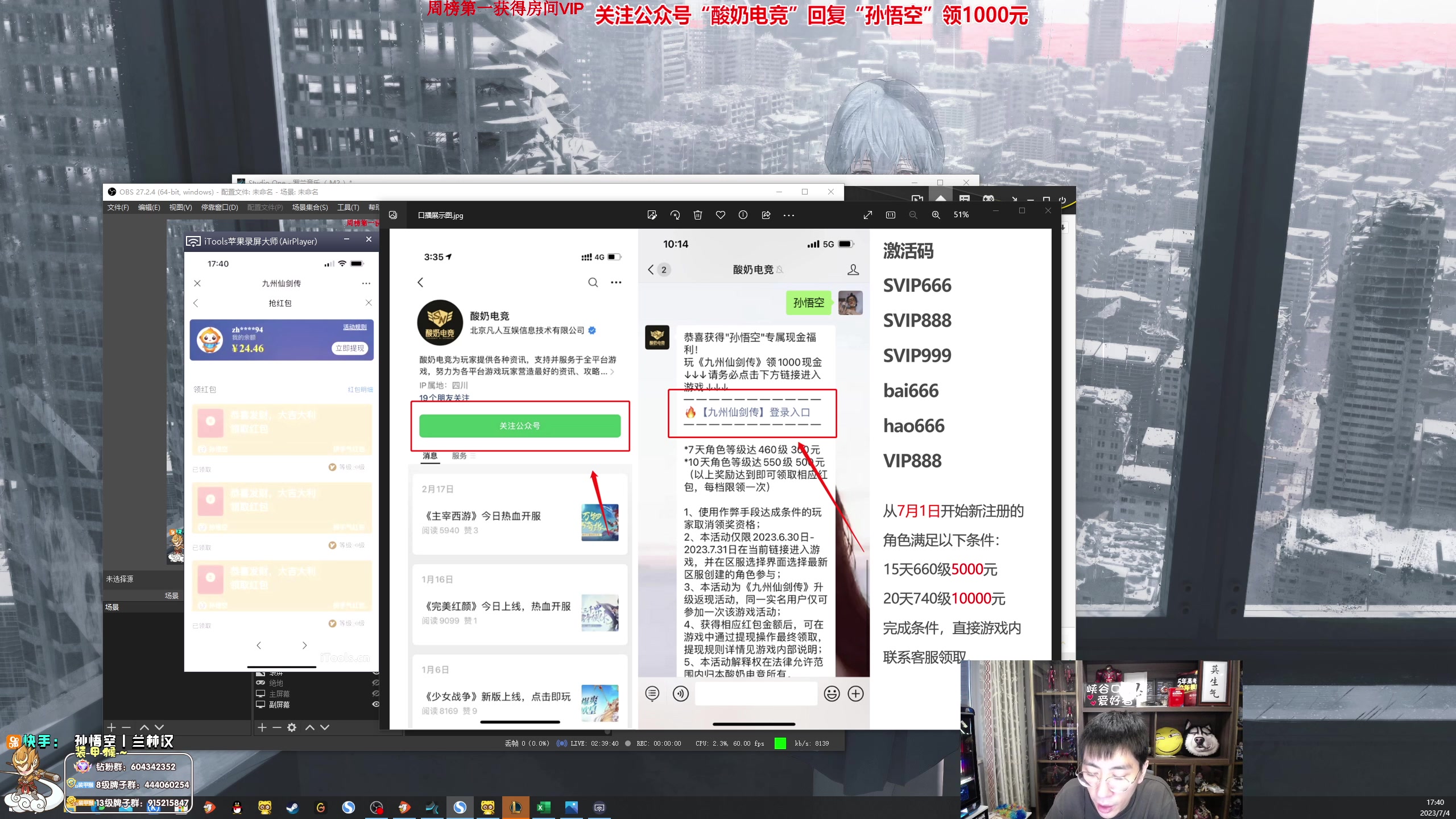The width and height of the screenshot is (1456, 819).
Task: Open the See more ellipsis menu in Photos
Action: (789, 215)
